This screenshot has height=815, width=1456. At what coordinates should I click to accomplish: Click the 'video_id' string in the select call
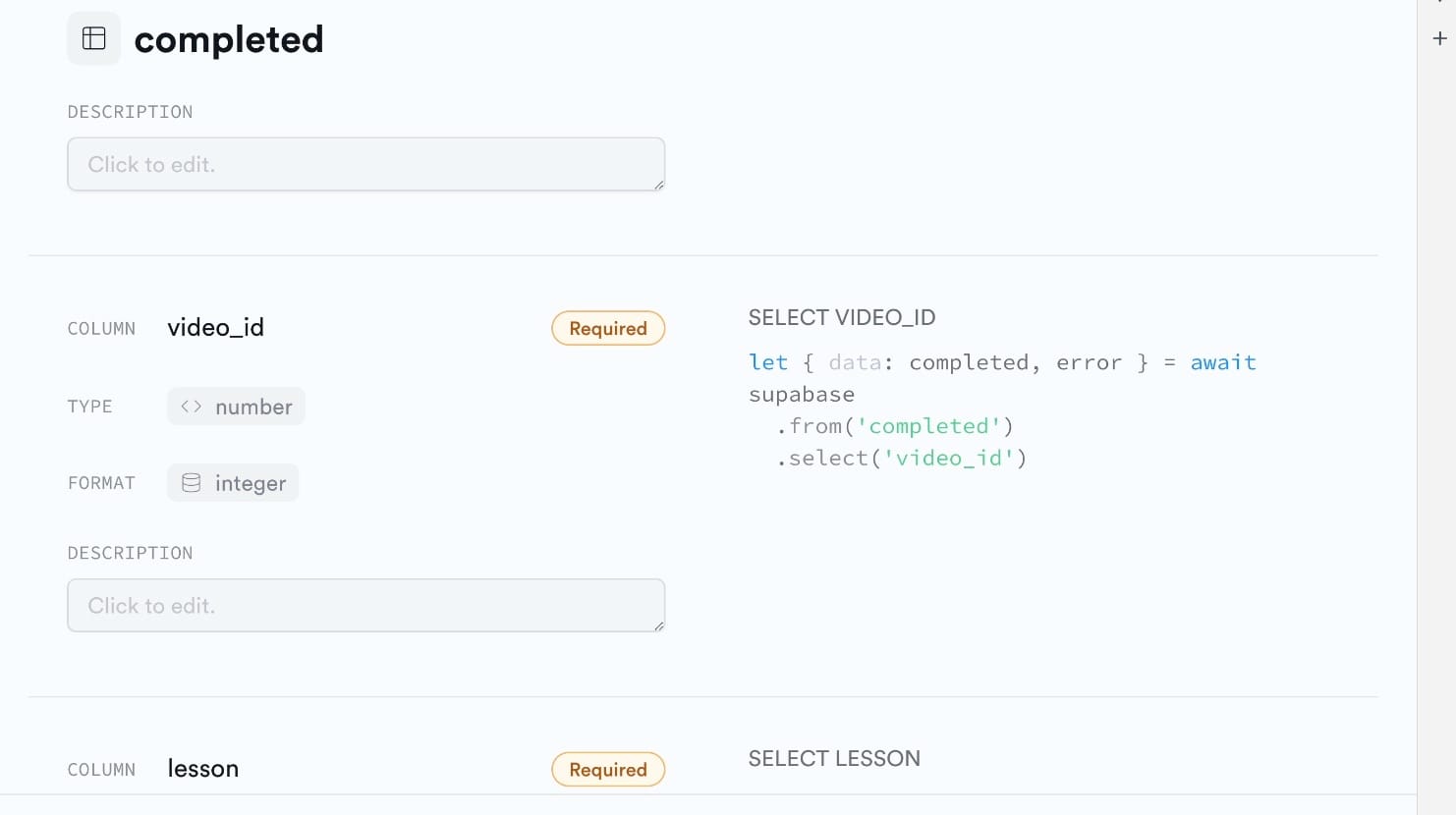point(948,458)
